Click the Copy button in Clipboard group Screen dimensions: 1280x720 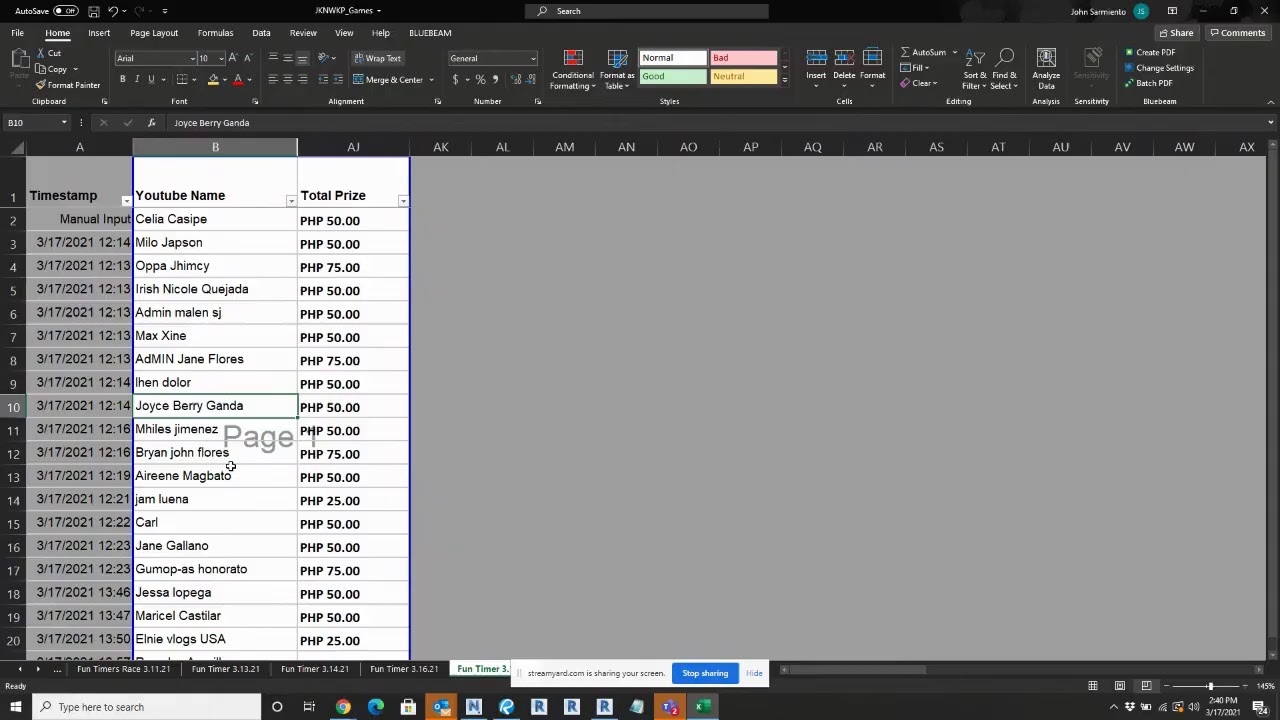click(x=51, y=69)
